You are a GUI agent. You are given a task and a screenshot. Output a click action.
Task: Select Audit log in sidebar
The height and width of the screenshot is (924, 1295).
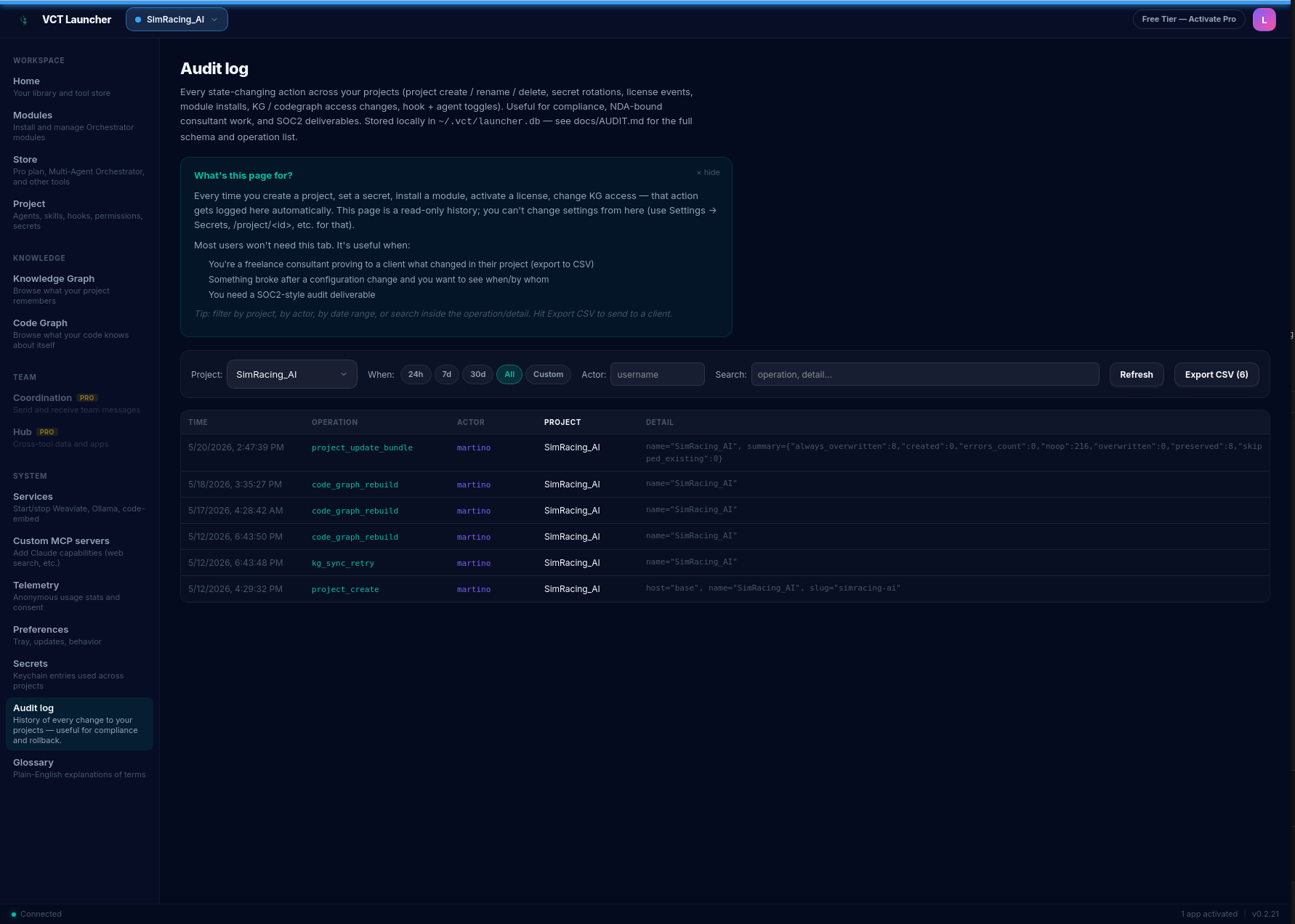coord(79,724)
